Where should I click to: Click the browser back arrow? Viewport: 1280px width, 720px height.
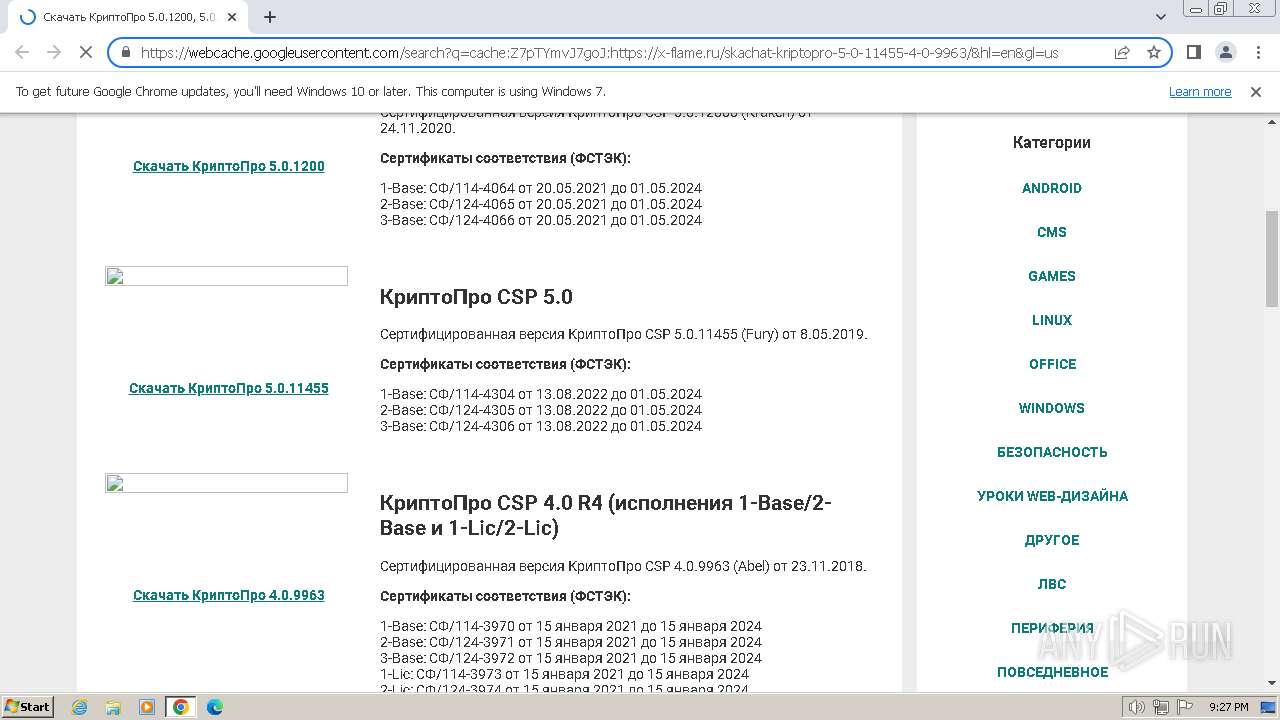coord(22,52)
